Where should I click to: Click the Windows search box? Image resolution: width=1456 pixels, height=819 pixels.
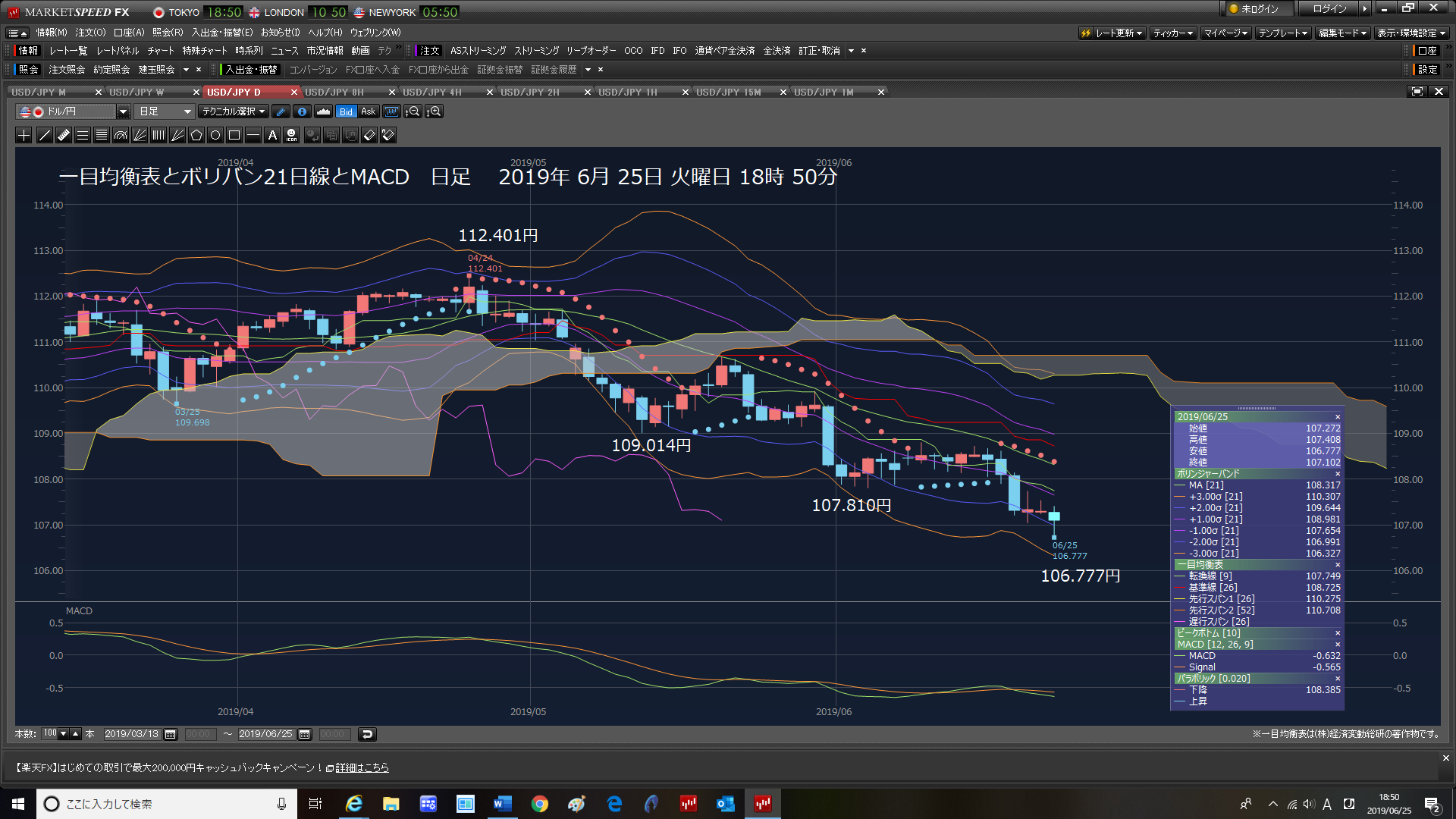pyautogui.click(x=166, y=804)
